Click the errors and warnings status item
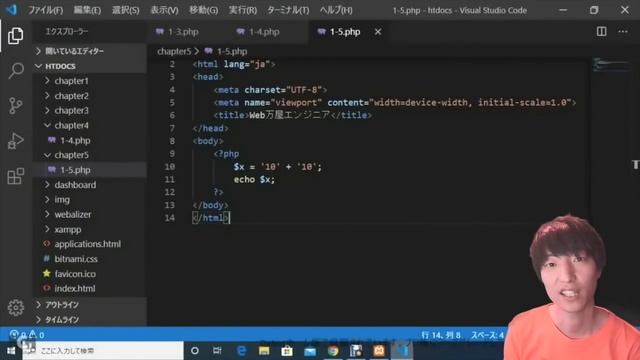This screenshot has height=360, width=640. pos(27,335)
